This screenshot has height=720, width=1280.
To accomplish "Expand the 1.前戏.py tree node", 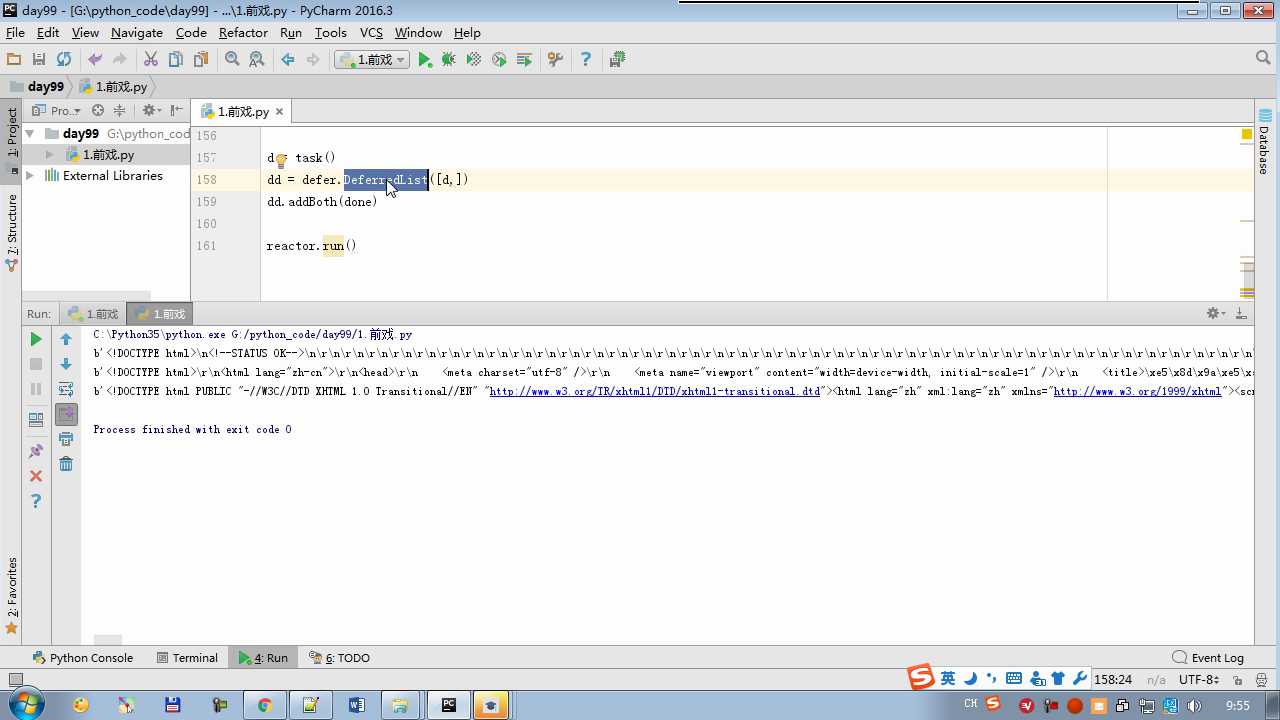I will click(49, 155).
